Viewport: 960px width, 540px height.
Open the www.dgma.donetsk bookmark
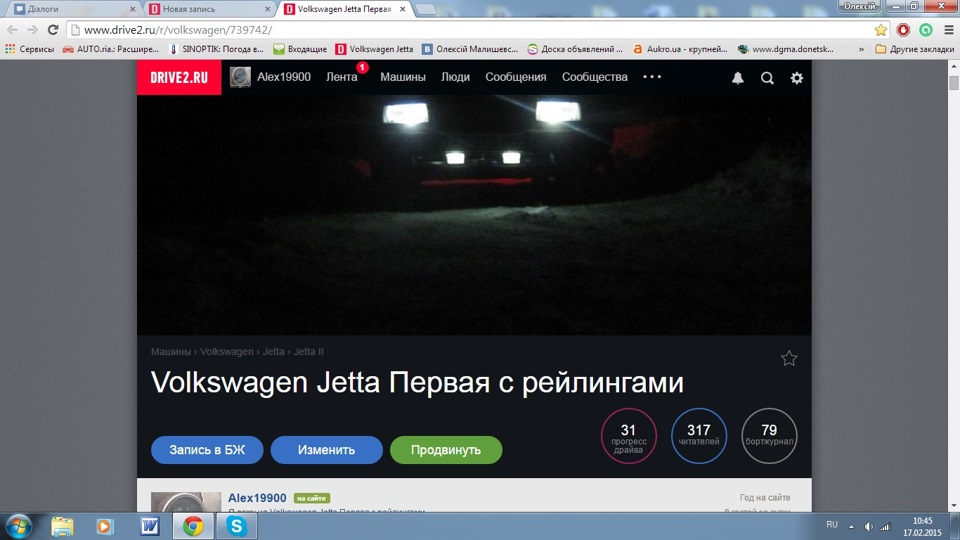coord(786,49)
